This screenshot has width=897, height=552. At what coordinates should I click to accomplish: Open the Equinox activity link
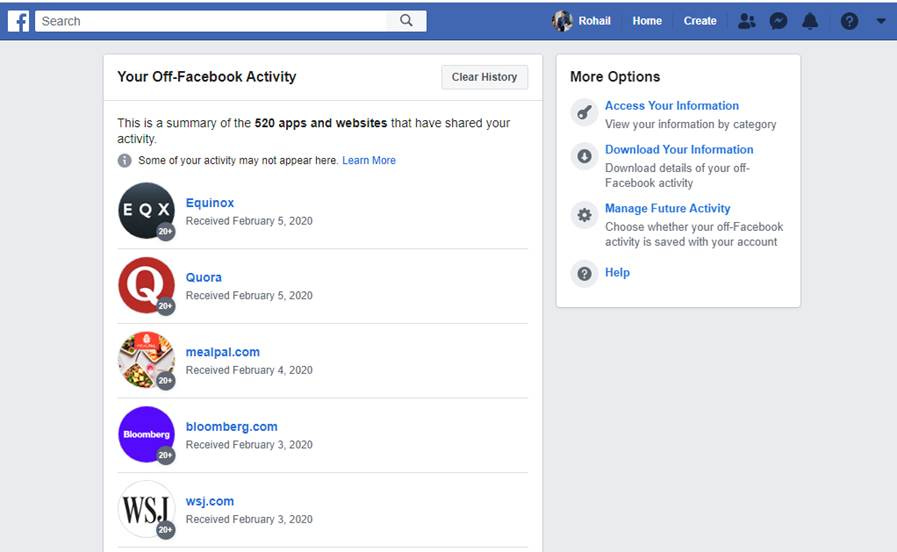(x=210, y=203)
